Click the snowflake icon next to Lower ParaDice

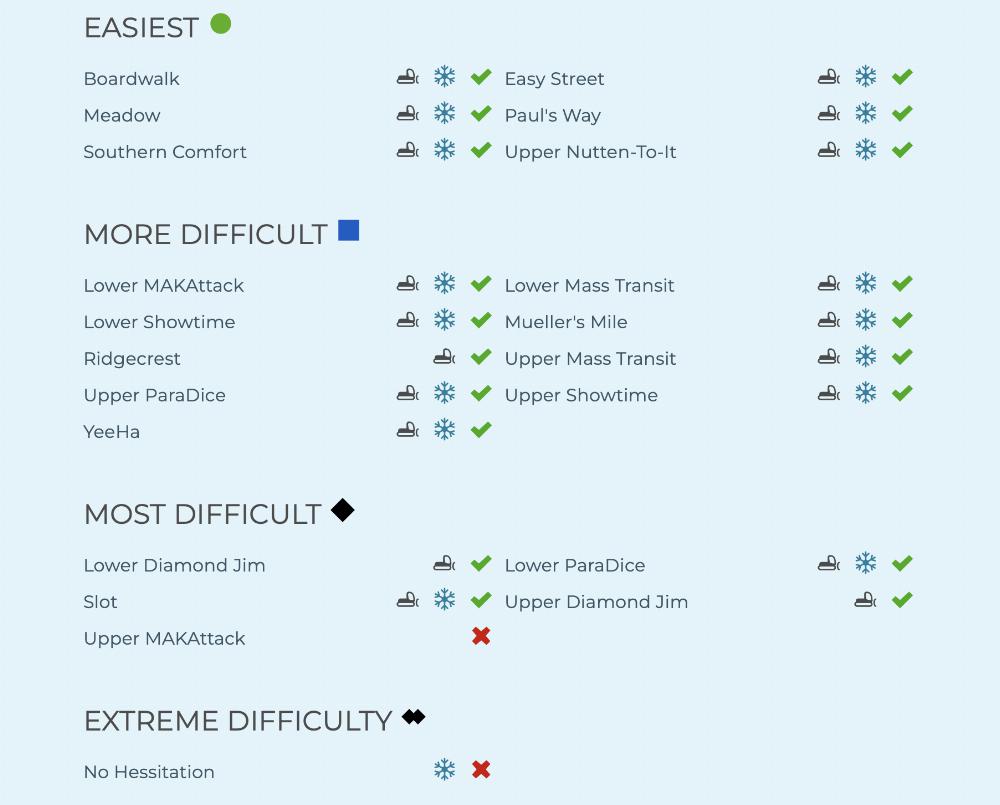point(866,564)
